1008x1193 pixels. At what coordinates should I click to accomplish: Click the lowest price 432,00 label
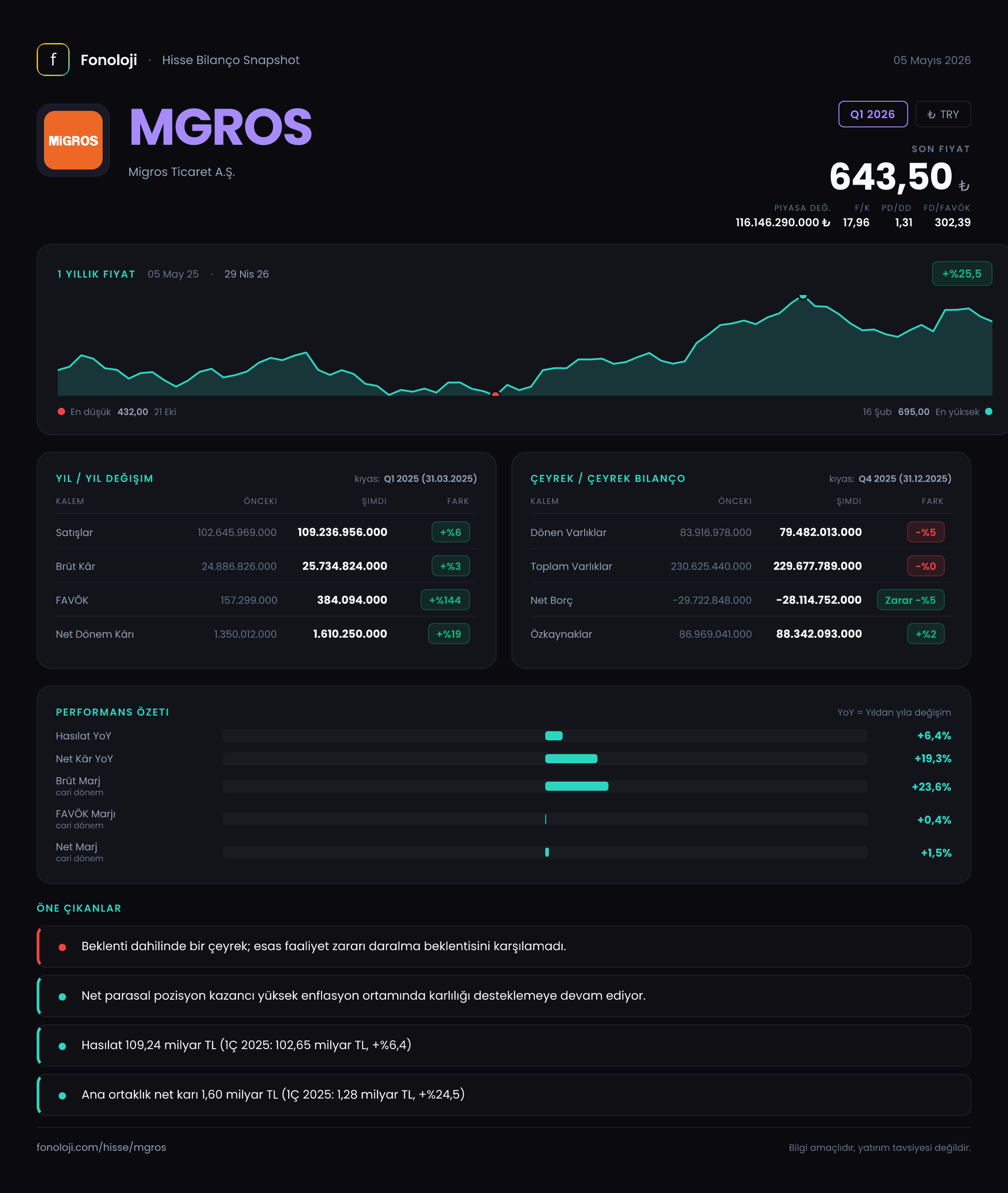tap(132, 412)
